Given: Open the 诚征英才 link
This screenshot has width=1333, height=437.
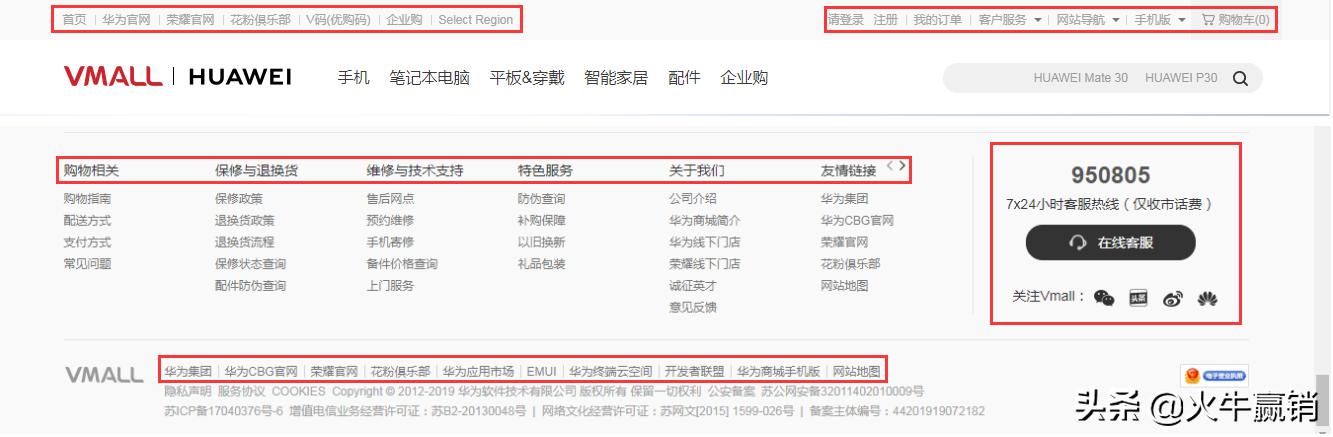Looking at the screenshot, I should click(693, 286).
